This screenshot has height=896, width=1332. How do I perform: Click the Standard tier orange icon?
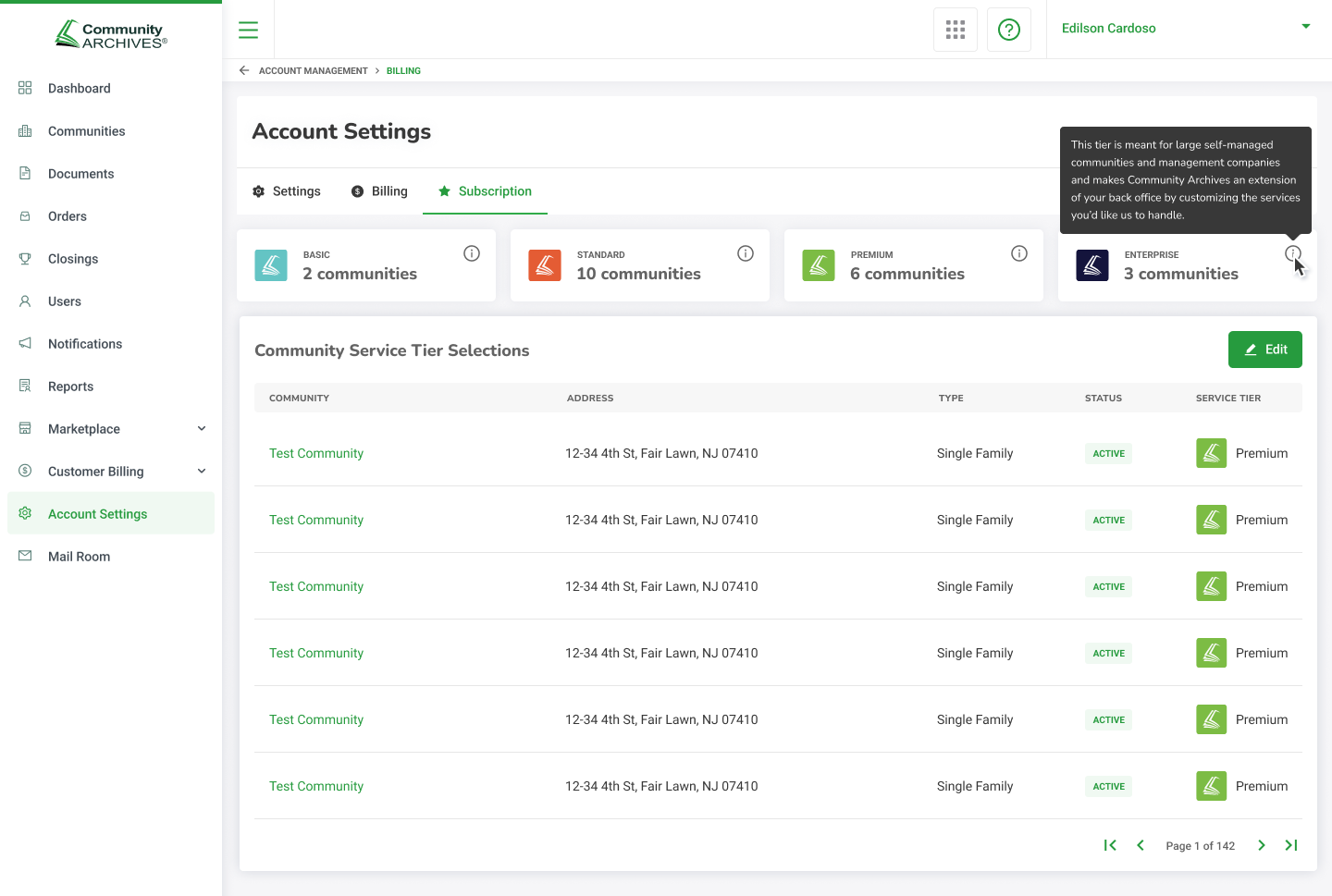pyautogui.click(x=545, y=265)
